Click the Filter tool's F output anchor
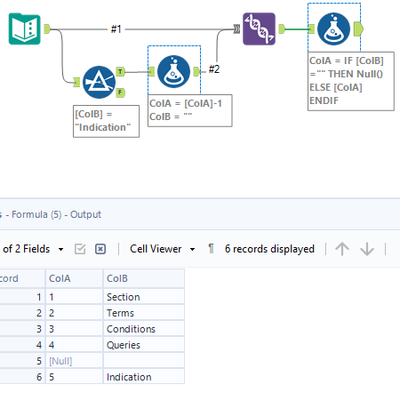400x393 pixels. click(x=120, y=93)
